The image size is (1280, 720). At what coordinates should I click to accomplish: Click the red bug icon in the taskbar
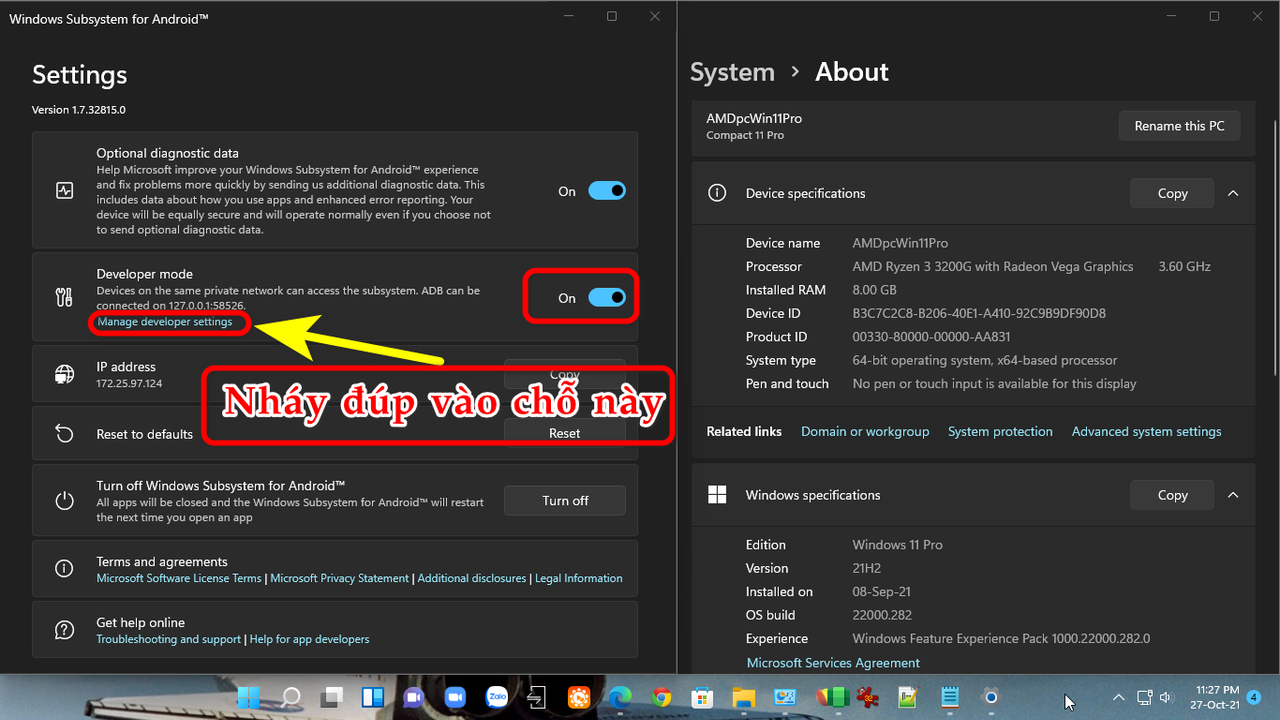tap(867, 697)
